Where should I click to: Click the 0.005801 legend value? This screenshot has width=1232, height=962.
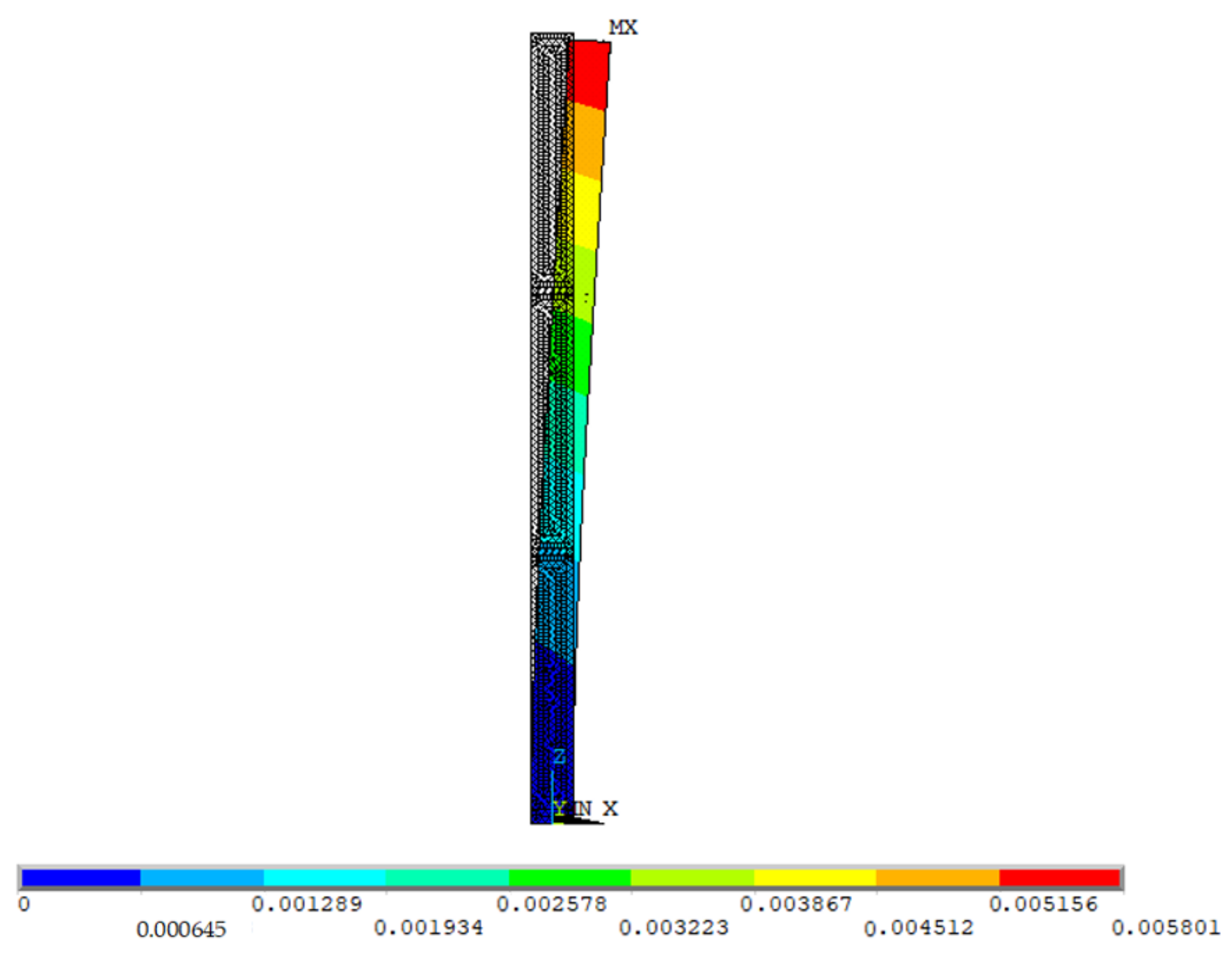1165,928
